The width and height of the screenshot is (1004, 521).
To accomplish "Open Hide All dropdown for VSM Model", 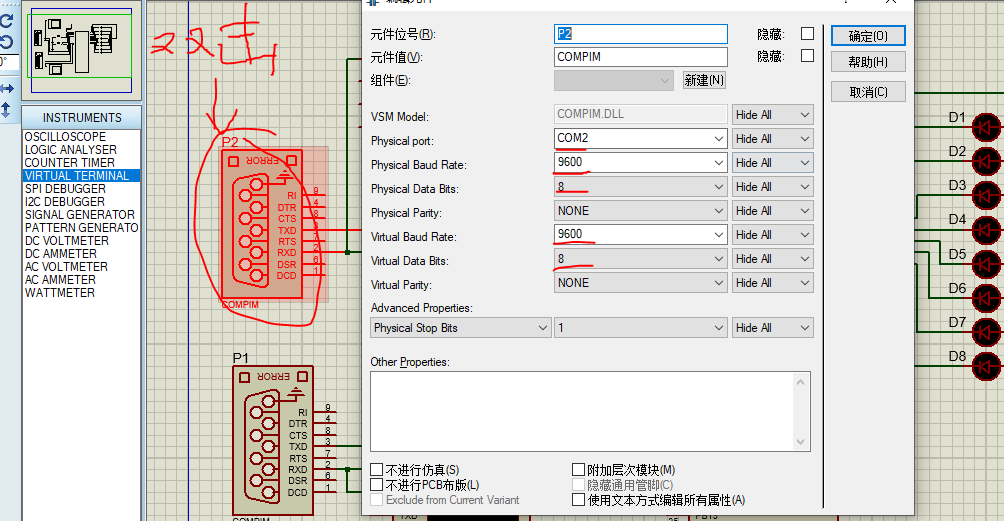I will pyautogui.click(x=773, y=115).
